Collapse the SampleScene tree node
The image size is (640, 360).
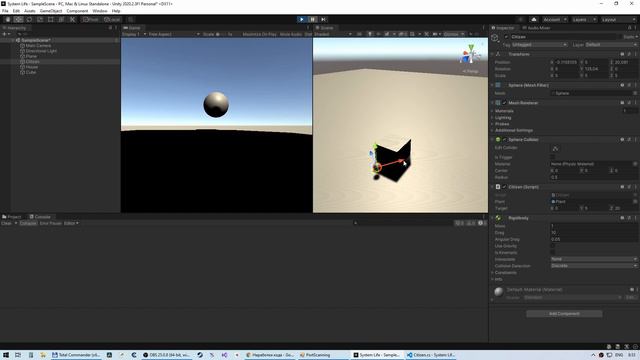[x=13, y=40]
